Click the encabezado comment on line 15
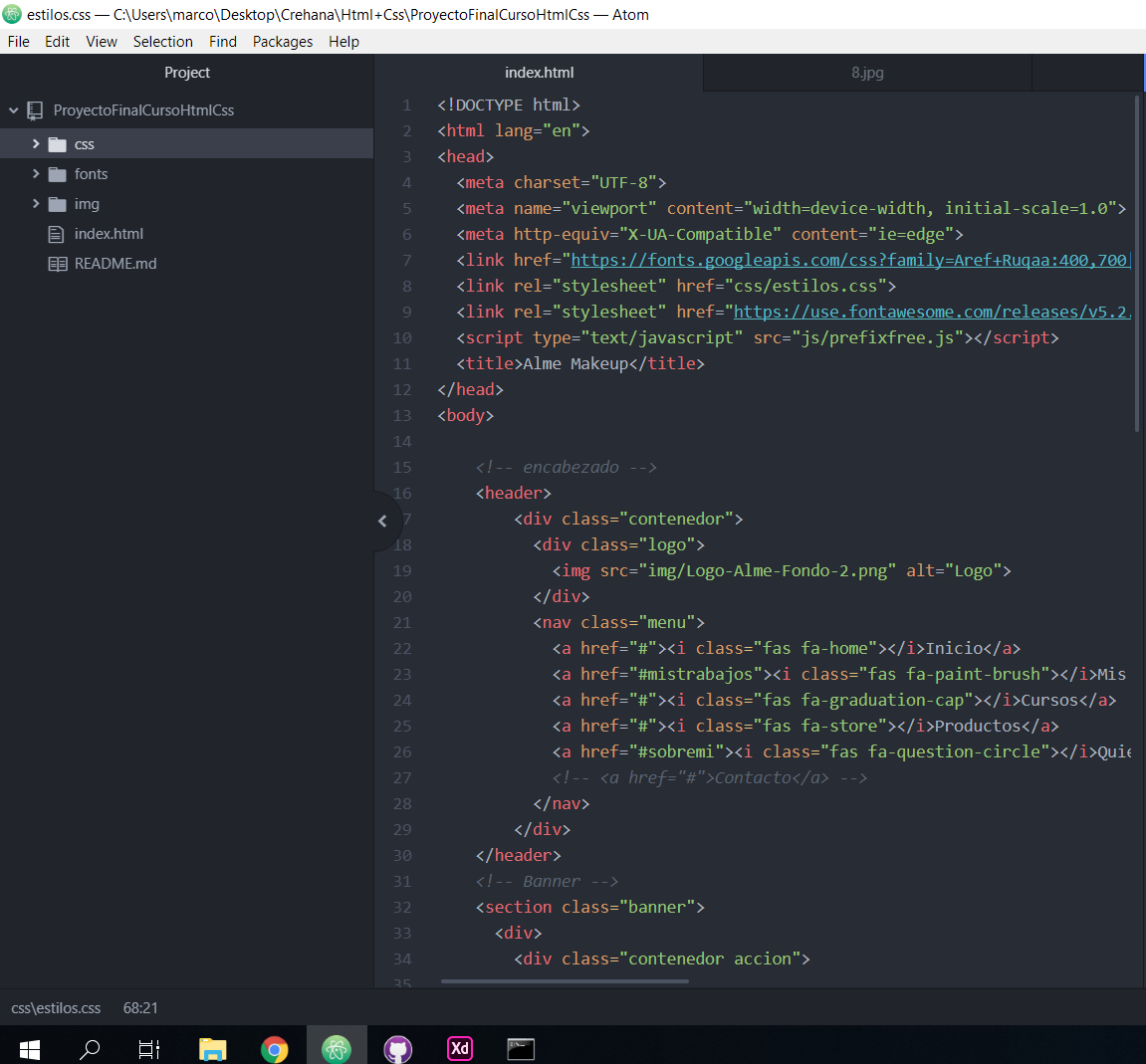The height and width of the screenshot is (1064, 1146). pyautogui.click(x=566, y=467)
